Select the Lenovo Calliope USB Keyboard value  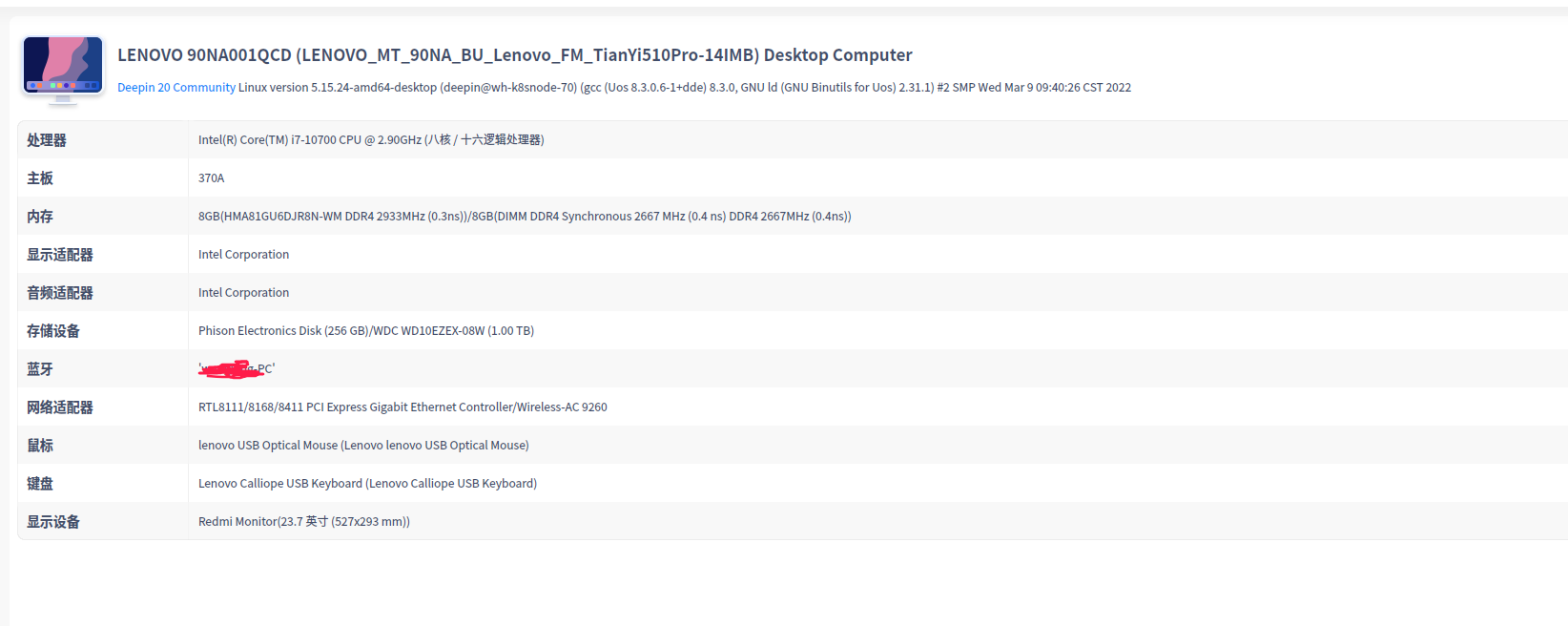point(367,484)
